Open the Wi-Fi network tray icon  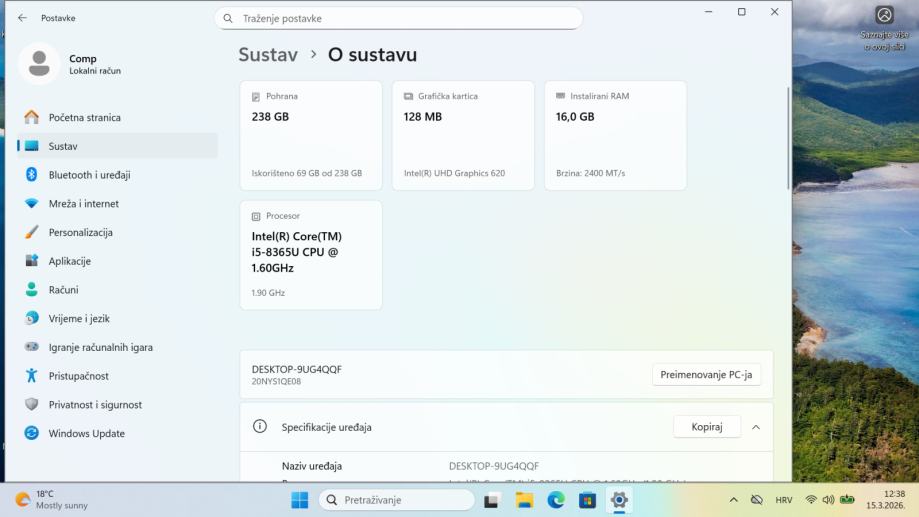pyautogui.click(x=811, y=500)
